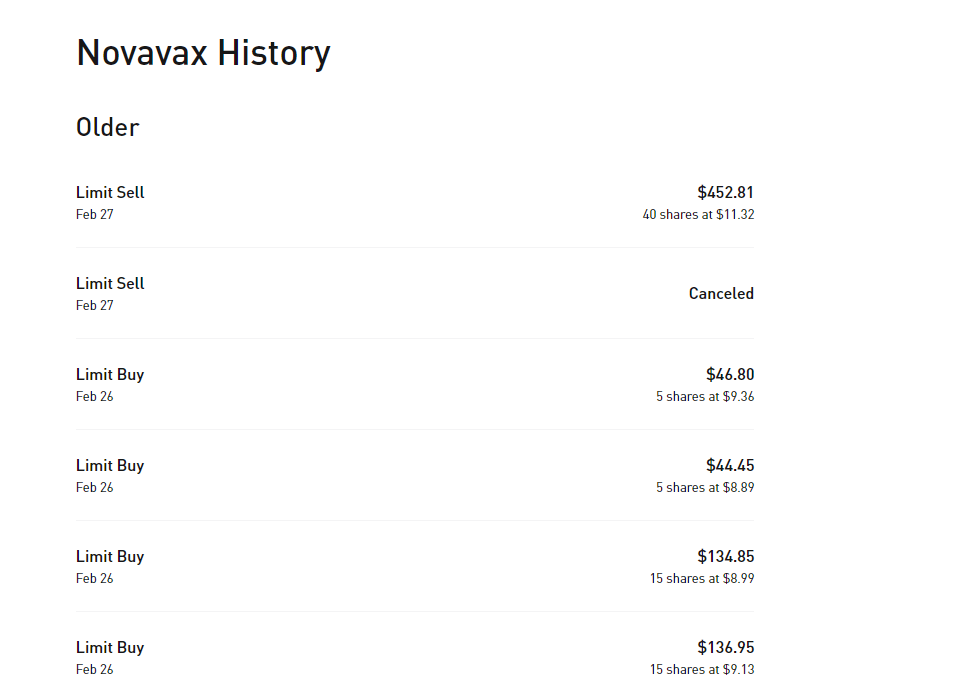Click the 40 shares at $11.32 detail

(698, 214)
